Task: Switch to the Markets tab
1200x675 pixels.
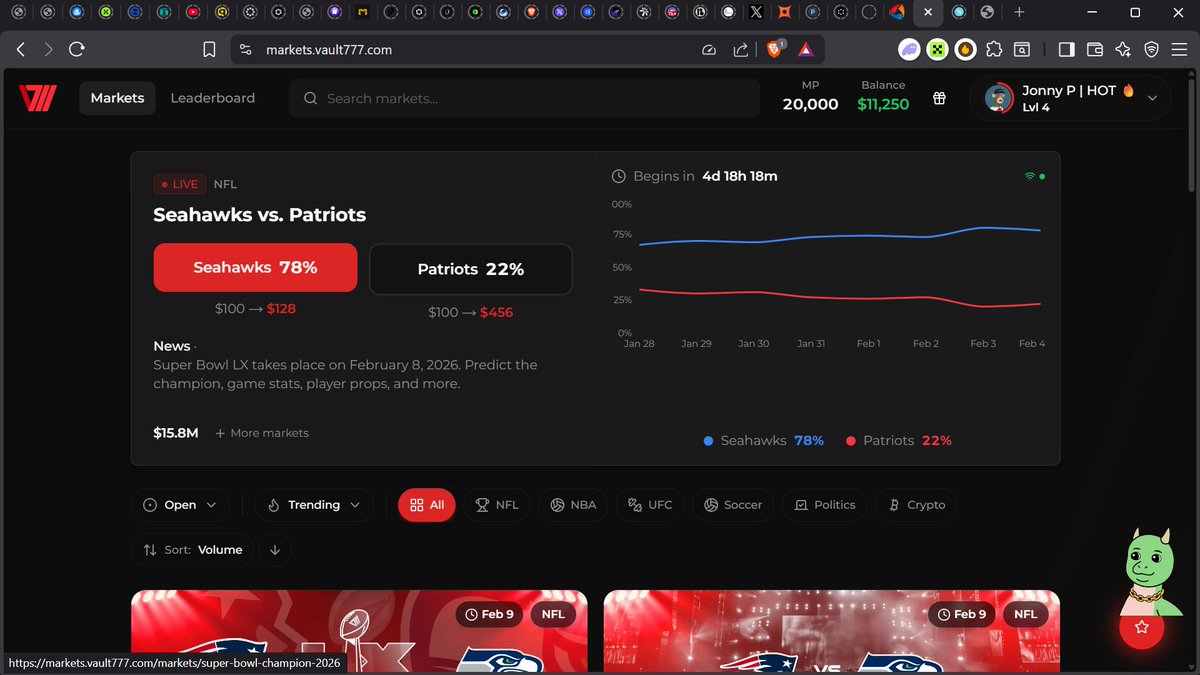Action: click(117, 98)
